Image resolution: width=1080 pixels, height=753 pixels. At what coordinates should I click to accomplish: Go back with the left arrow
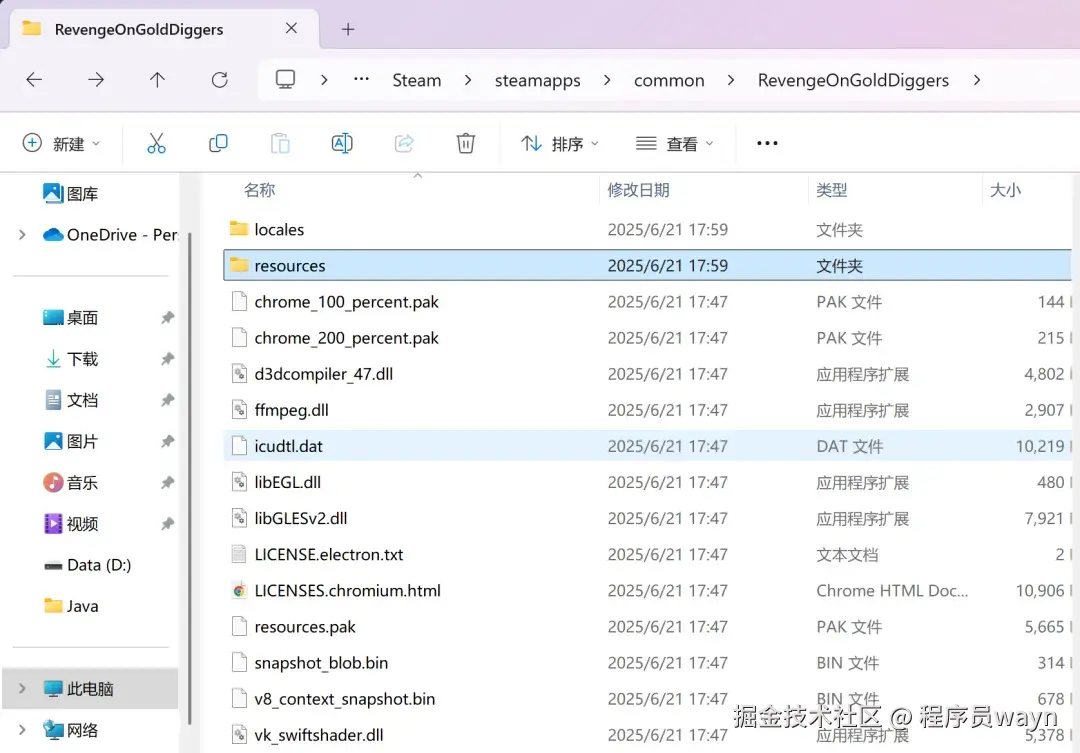(x=34, y=80)
